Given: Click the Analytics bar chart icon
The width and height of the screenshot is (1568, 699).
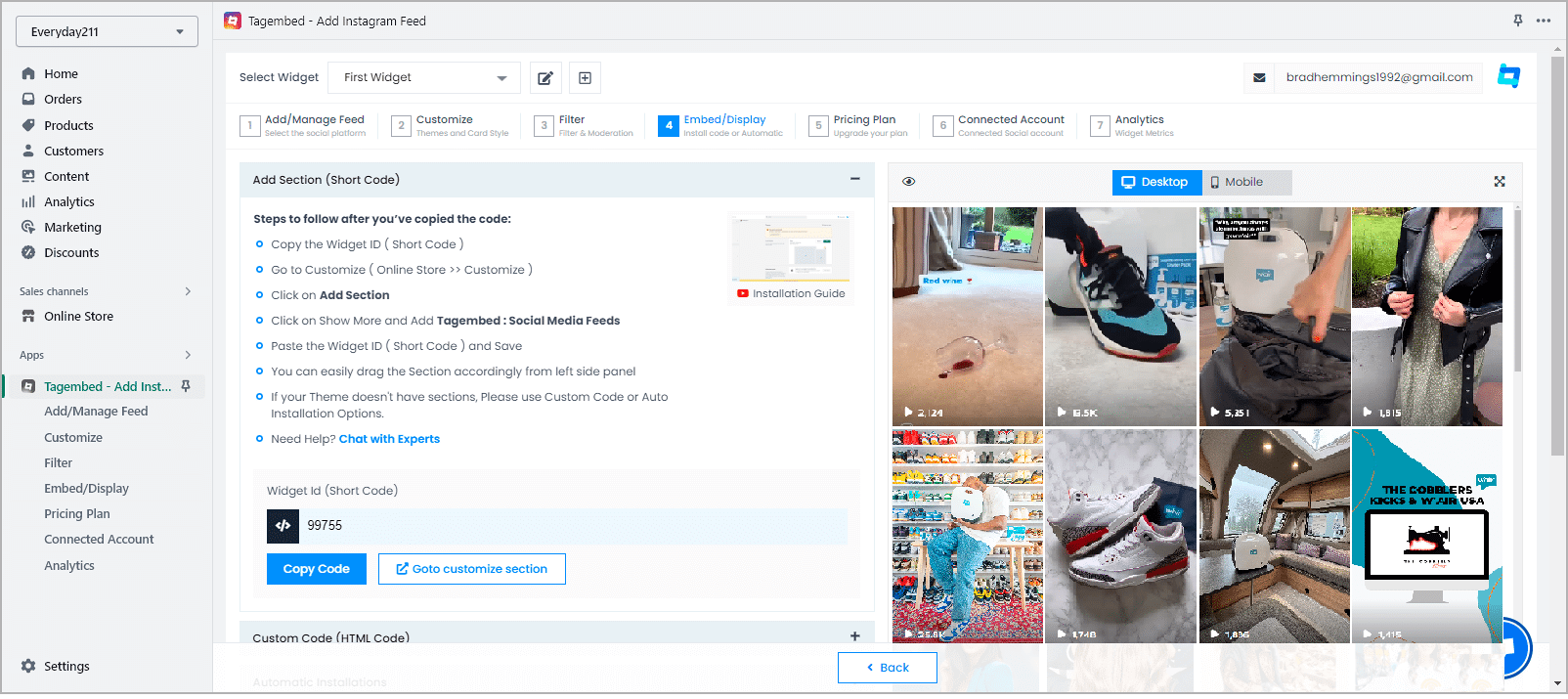Looking at the screenshot, I should (28, 201).
